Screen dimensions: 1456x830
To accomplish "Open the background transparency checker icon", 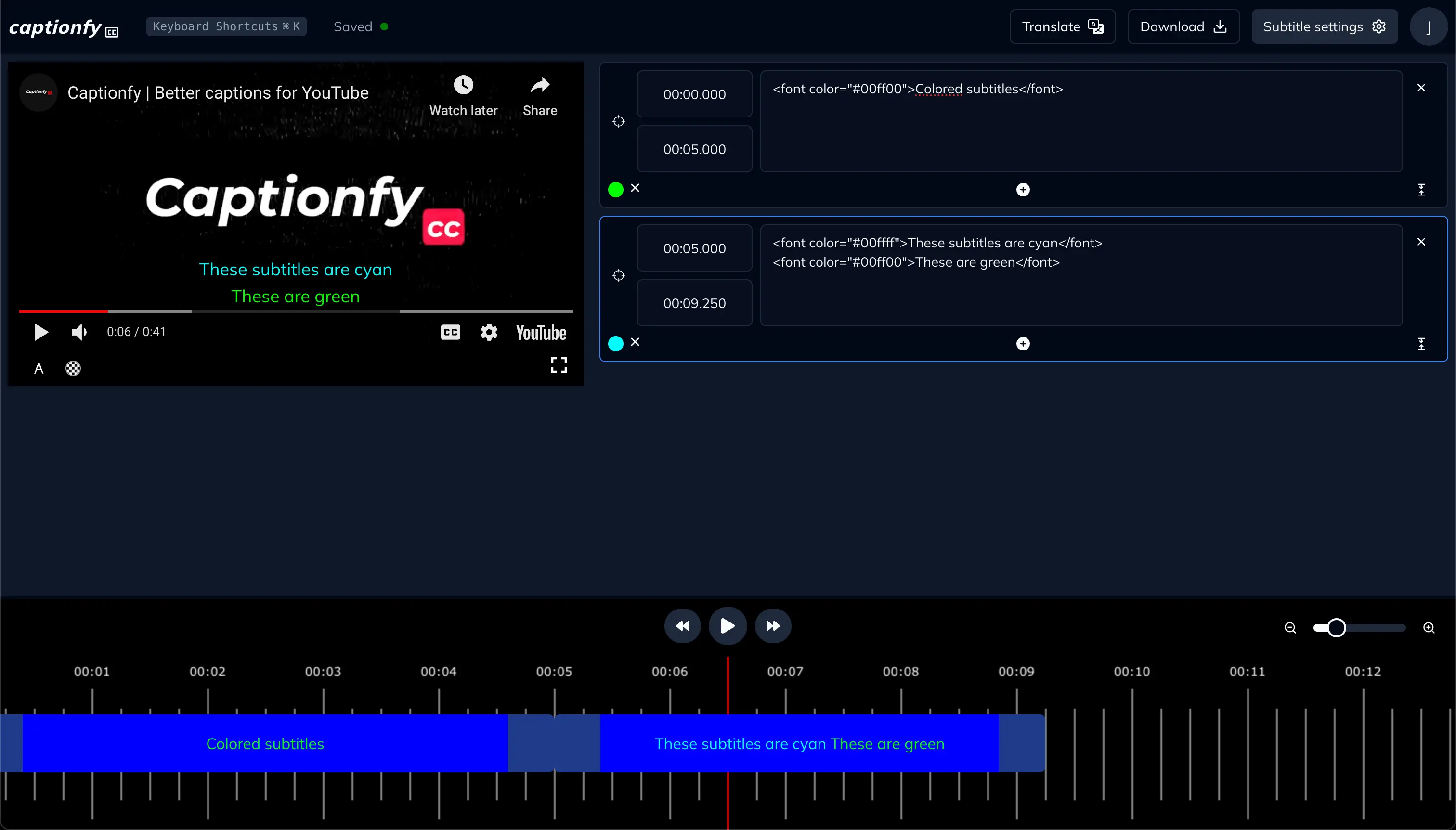I will click(x=73, y=369).
